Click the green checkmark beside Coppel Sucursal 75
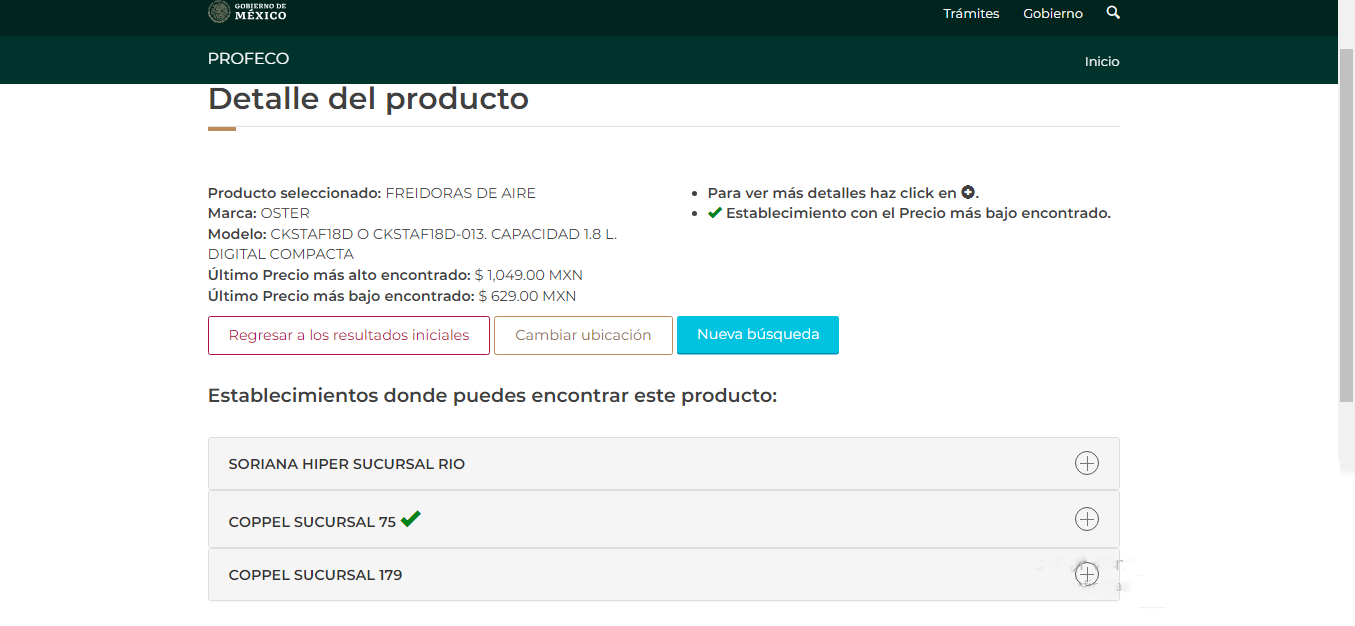This screenshot has height=626, width=1355. coord(410,519)
